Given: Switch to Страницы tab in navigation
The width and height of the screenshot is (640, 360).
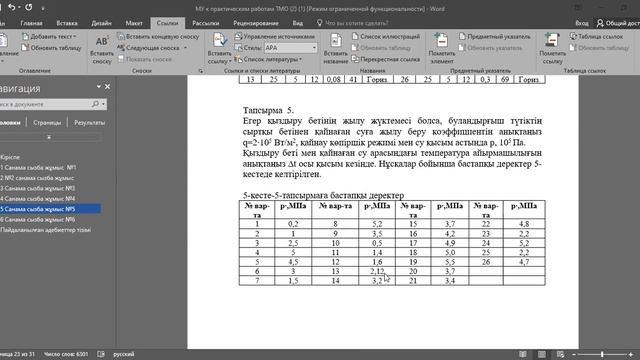Looking at the screenshot, I should 47,122.
